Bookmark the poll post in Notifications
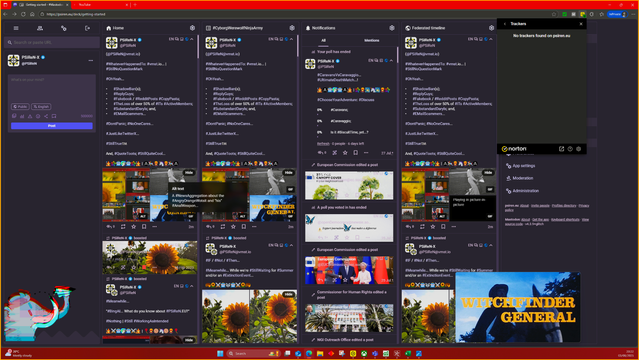 click(x=355, y=153)
